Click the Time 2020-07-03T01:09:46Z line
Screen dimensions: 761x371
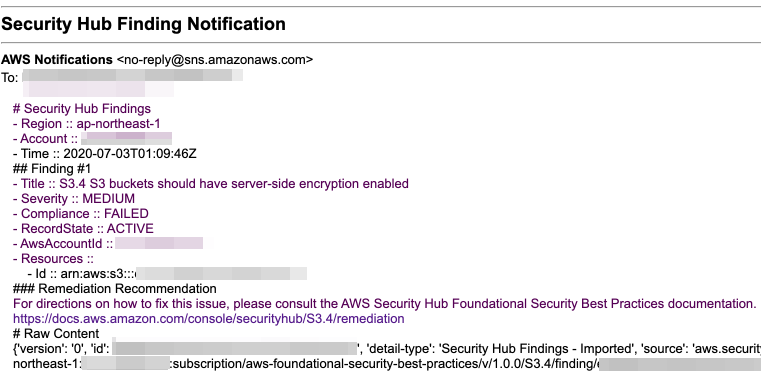coord(104,153)
